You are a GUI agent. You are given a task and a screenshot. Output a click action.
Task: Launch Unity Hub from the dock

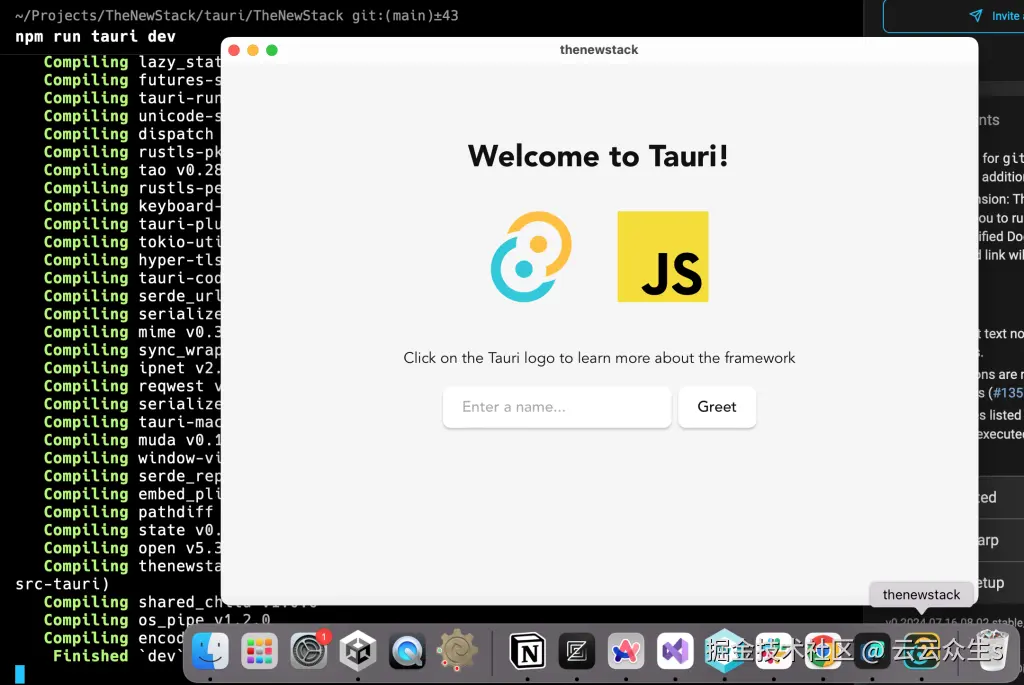[x=358, y=651]
